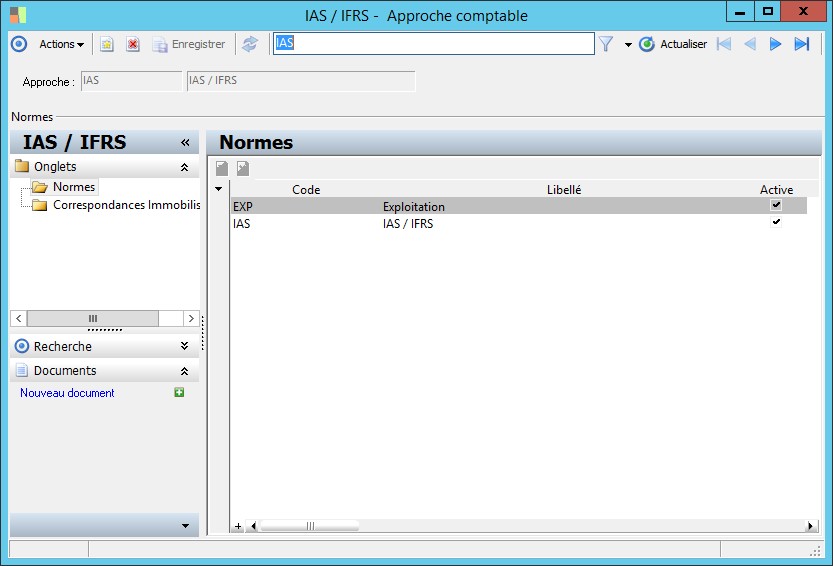Click the Actualiser button

coord(673,44)
